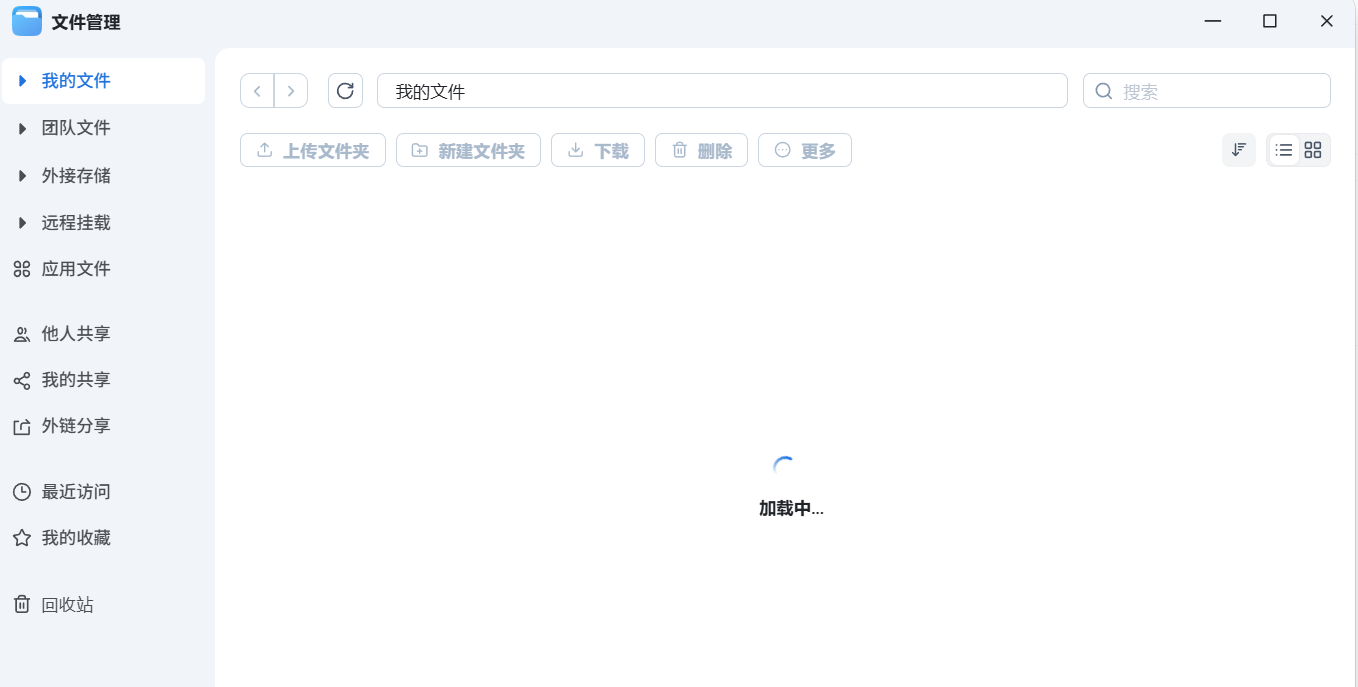This screenshot has height=687, width=1358.
Task: Click the 新建文件夹 button
Action: (468, 150)
